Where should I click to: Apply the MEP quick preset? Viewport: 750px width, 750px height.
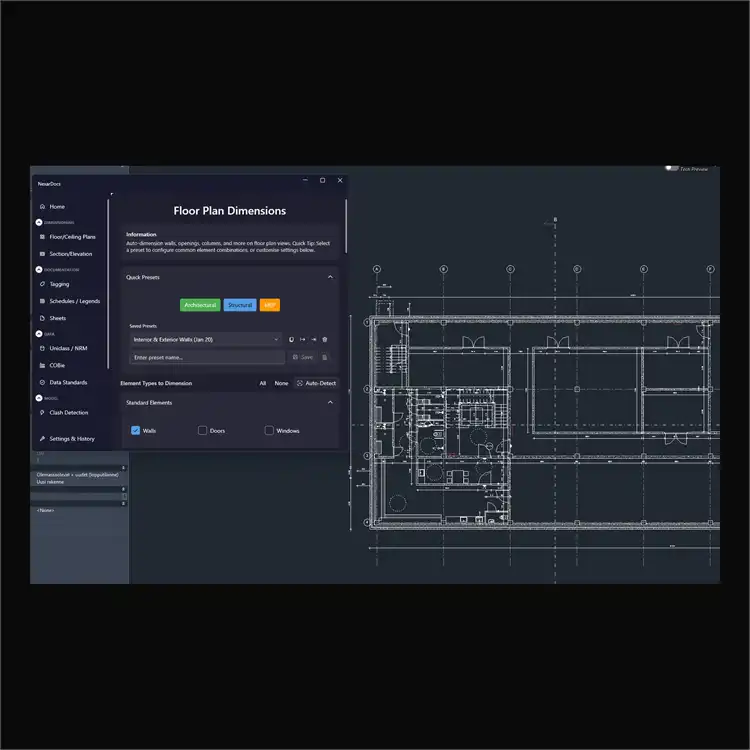pos(270,305)
